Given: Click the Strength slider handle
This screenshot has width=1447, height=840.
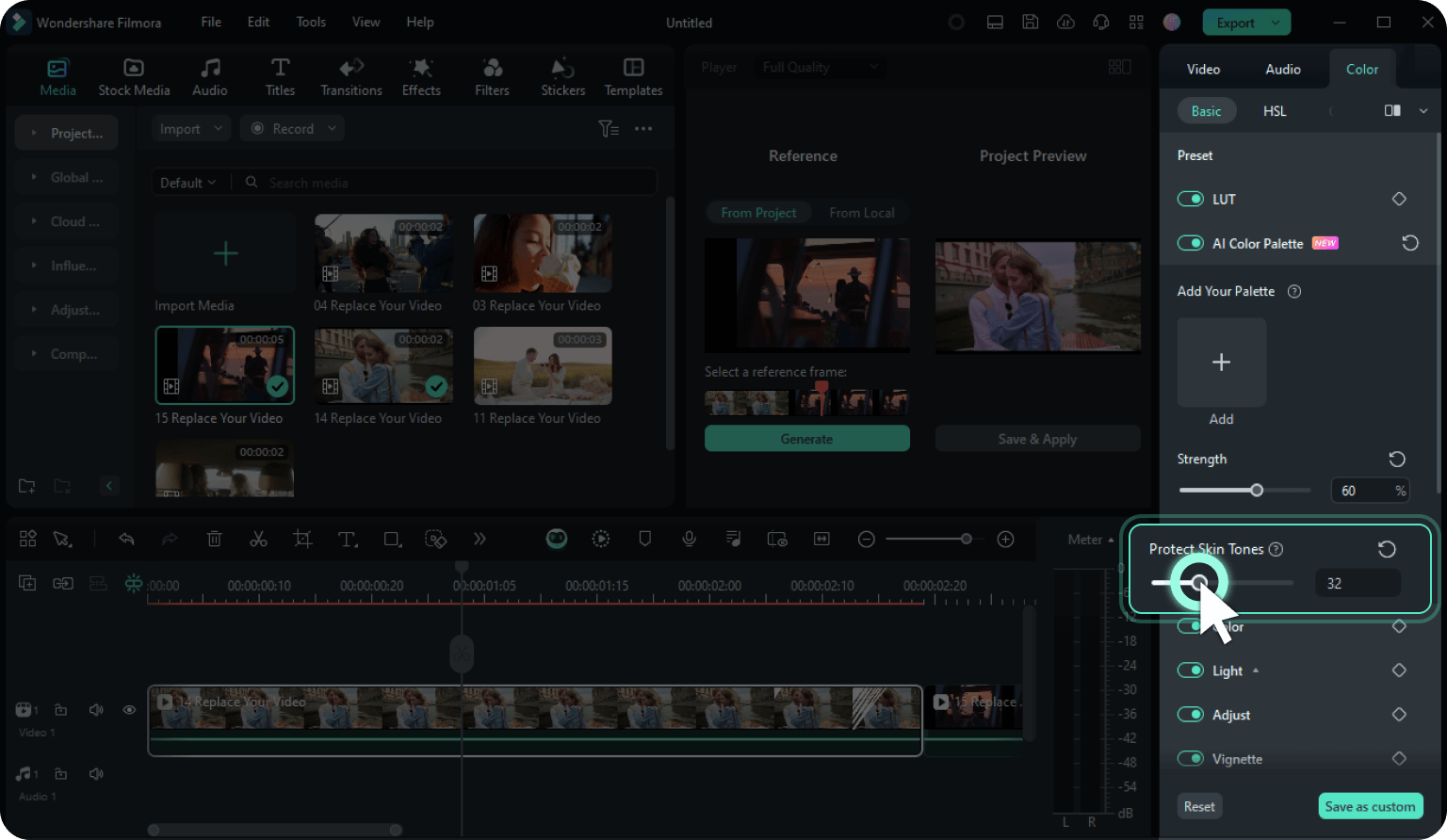Looking at the screenshot, I should click(1257, 490).
